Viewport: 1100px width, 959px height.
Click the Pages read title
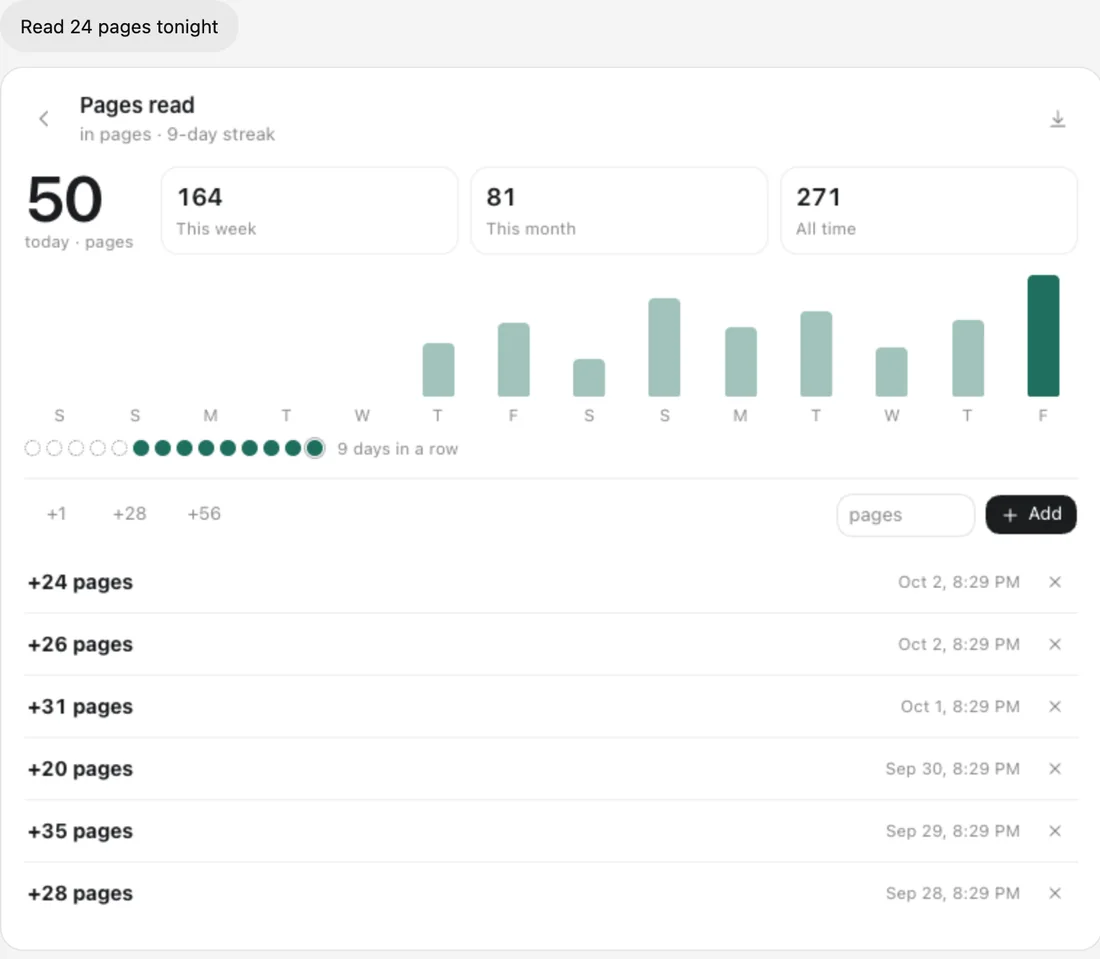(138, 105)
